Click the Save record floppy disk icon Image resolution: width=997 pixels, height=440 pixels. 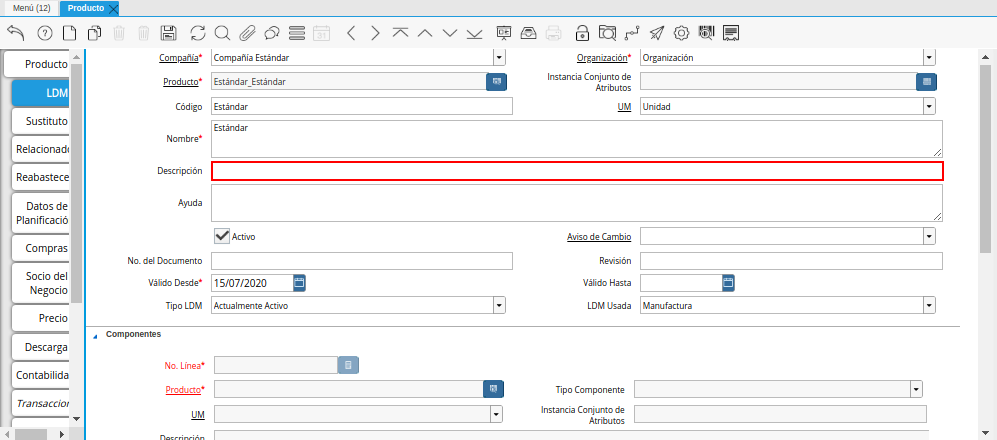(168, 33)
